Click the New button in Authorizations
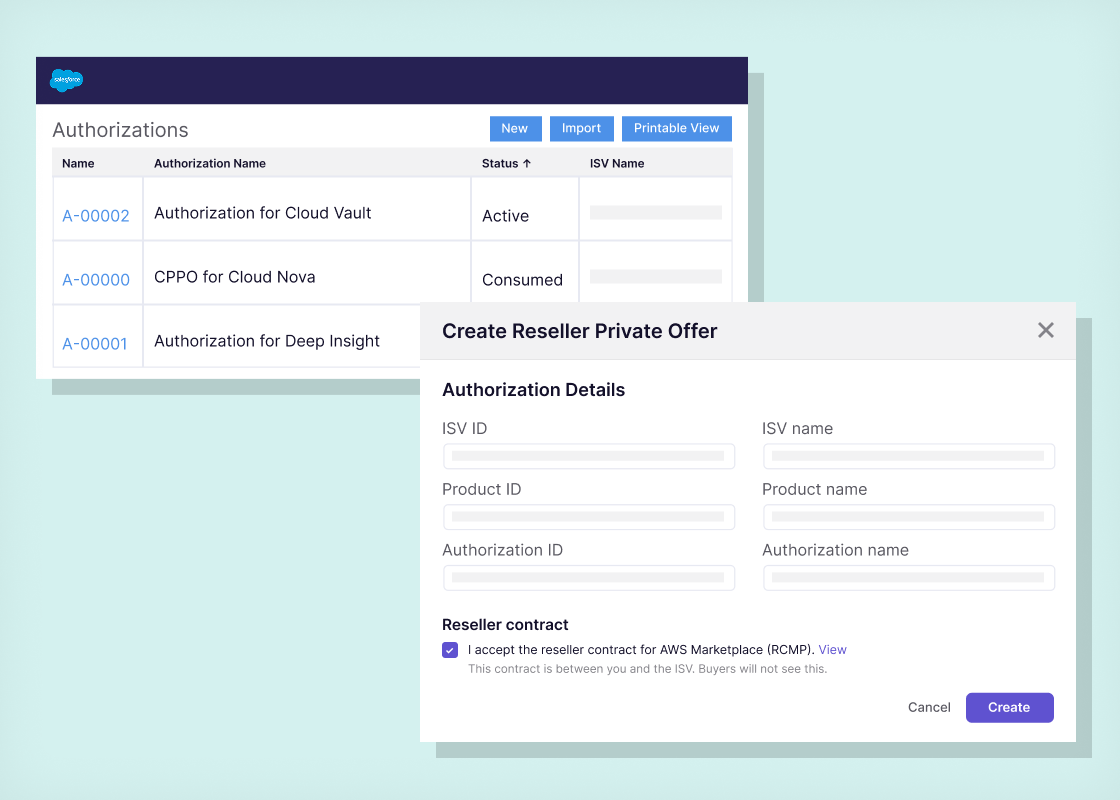The image size is (1120, 800). pyautogui.click(x=515, y=129)
